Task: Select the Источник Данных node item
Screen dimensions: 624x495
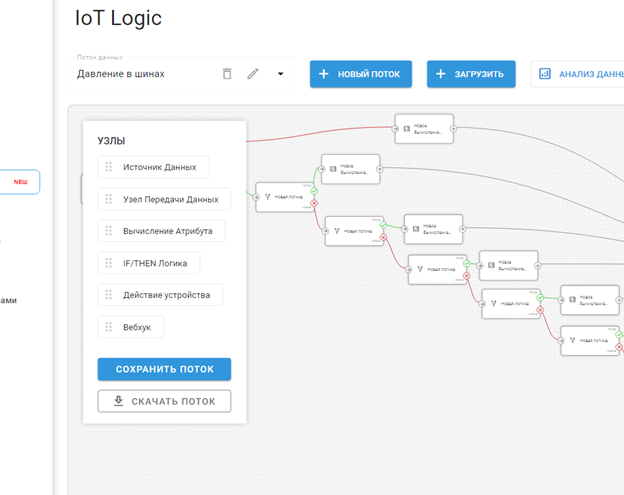Action: click(158, 167)
